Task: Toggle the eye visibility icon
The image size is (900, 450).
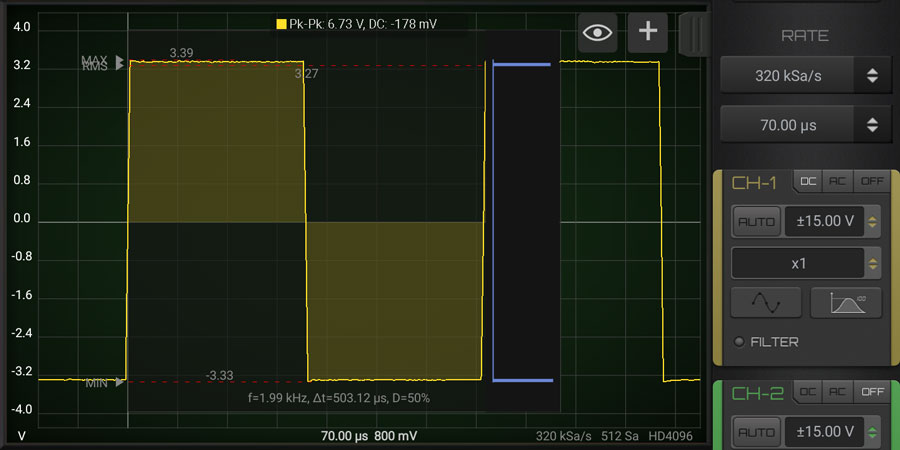Action: point(598,32)
